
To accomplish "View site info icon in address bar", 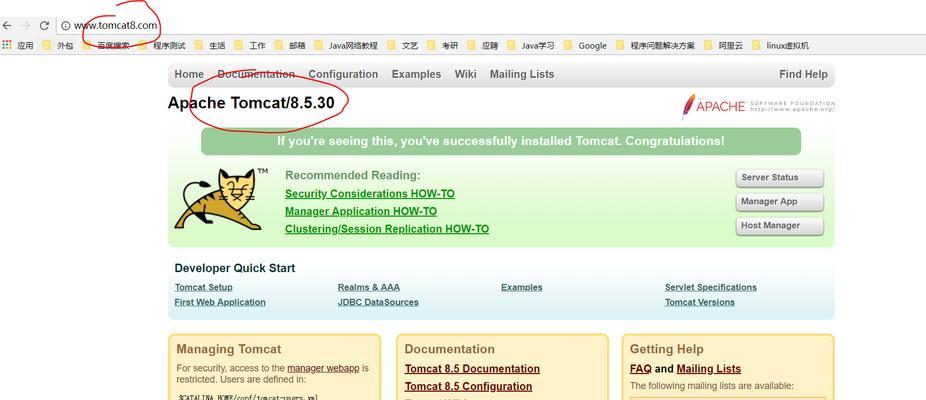I will pyautogui.click(x=66, y=25).
